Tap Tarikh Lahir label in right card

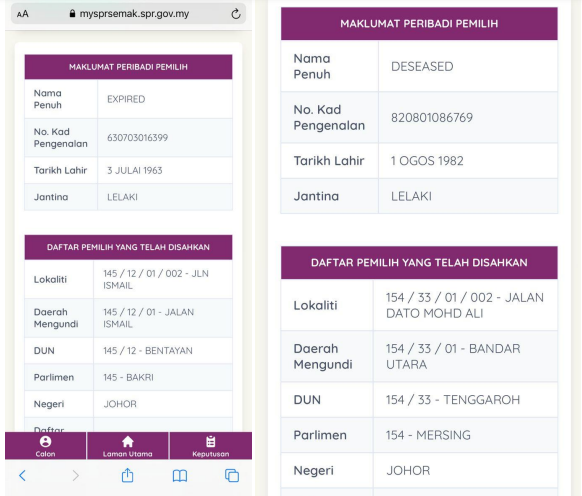(x=329, y=161)
